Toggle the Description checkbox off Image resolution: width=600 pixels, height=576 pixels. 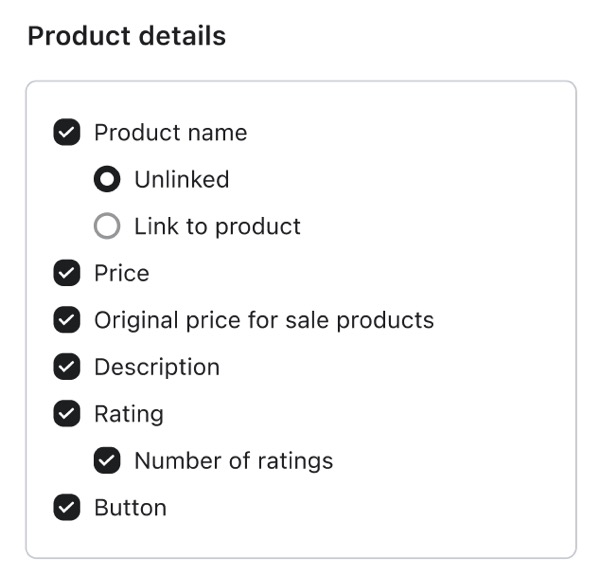tap(67, 367)
